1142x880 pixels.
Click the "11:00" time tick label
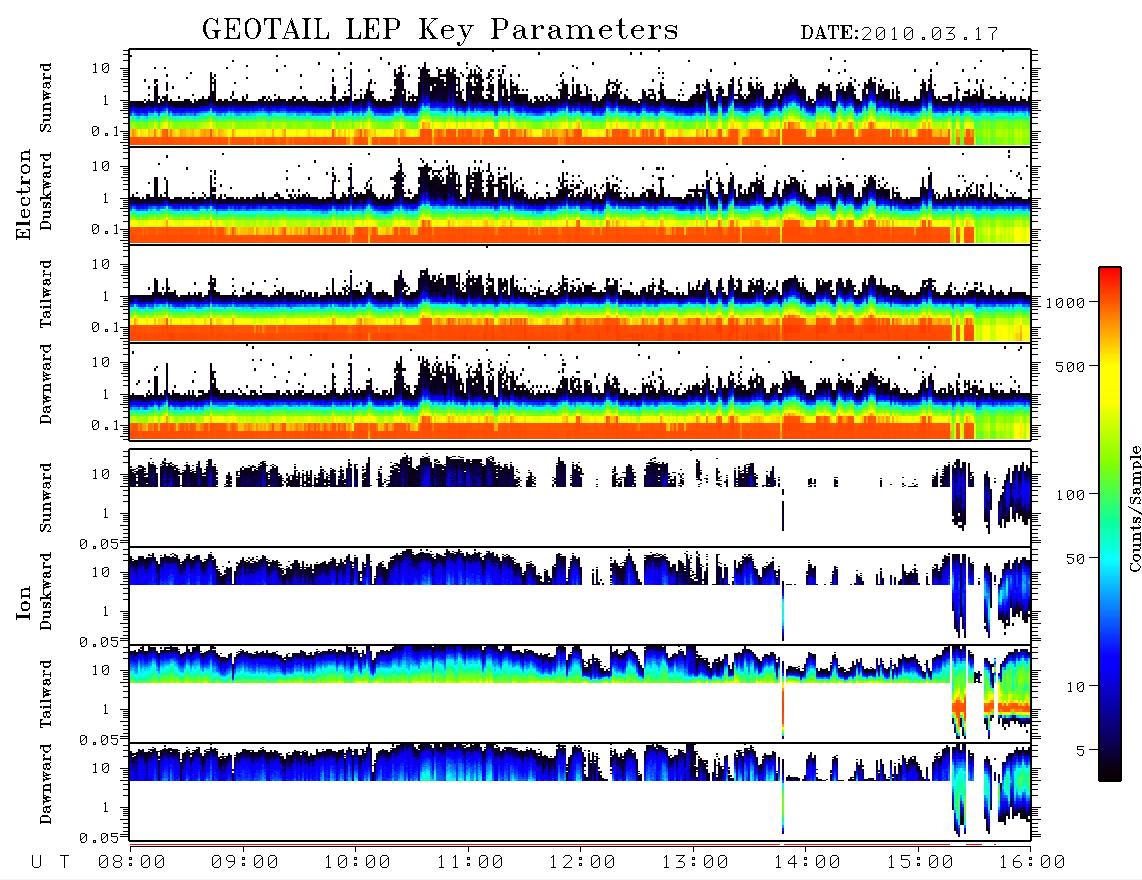[x=470, y=862]
